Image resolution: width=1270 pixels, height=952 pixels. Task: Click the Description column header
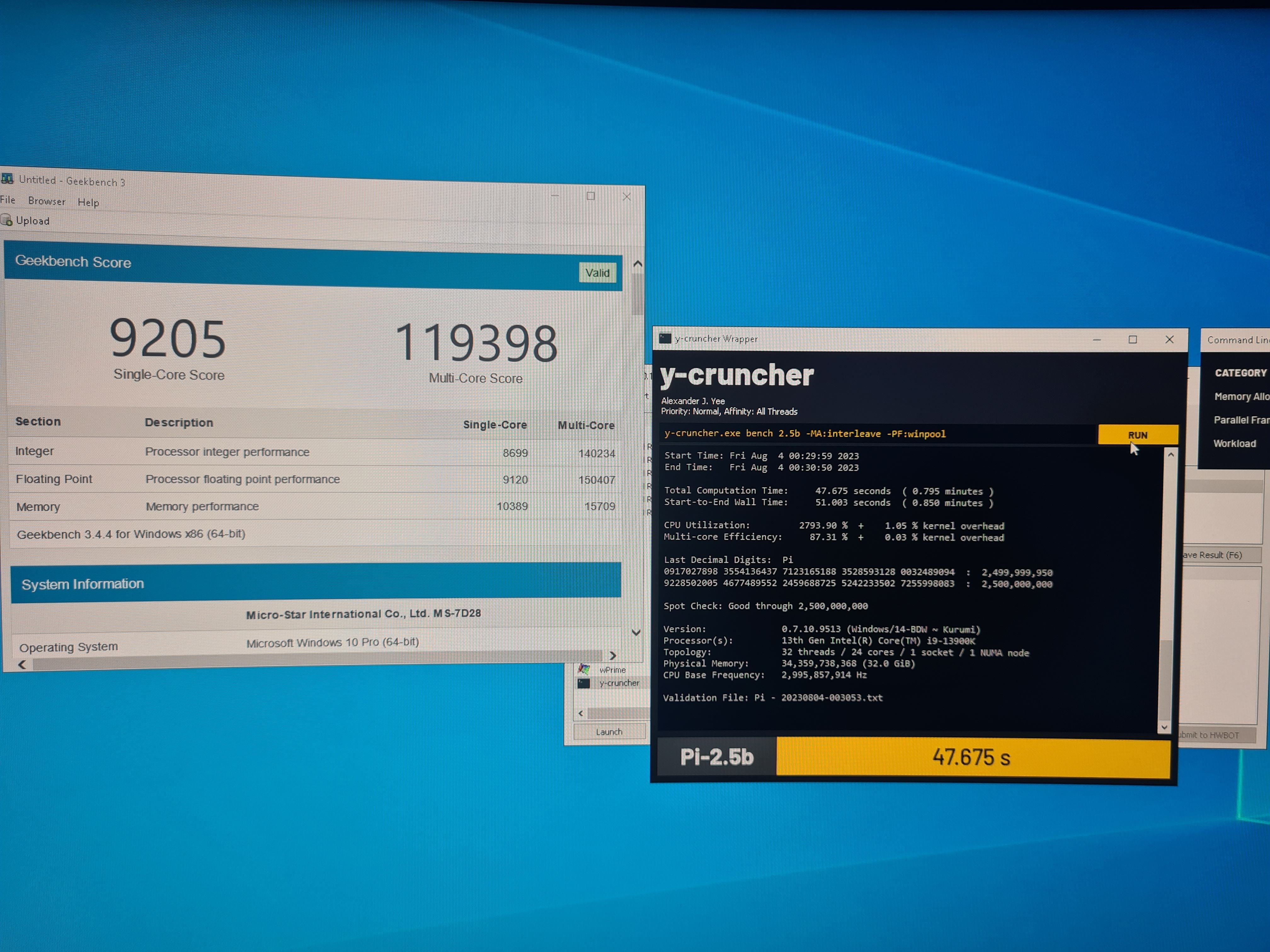pyautogui.click(x=179, y=422)
